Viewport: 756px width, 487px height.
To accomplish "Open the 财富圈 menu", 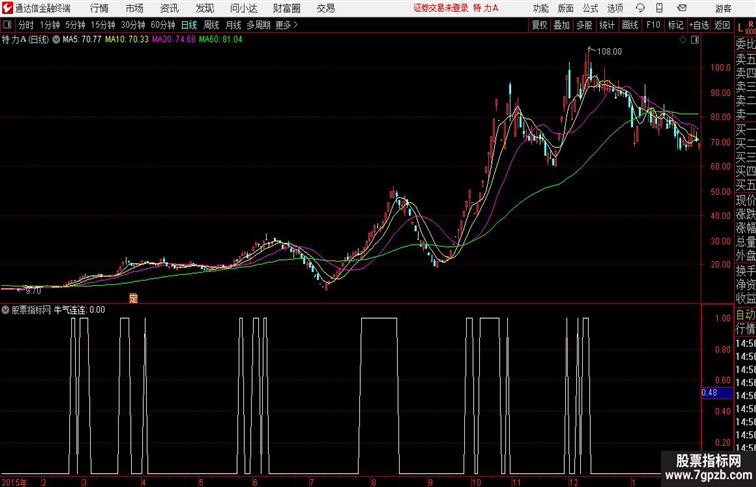I will tap(286, 8).
